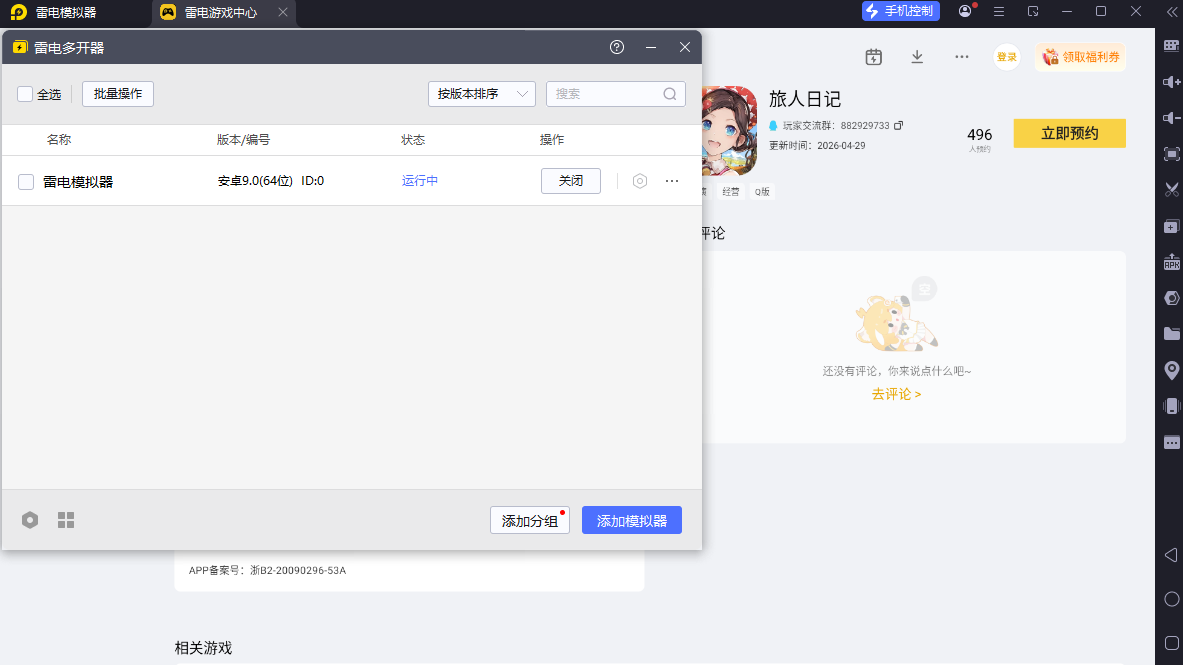
Task: Check the 全选 checkbox
Action: 25,94
